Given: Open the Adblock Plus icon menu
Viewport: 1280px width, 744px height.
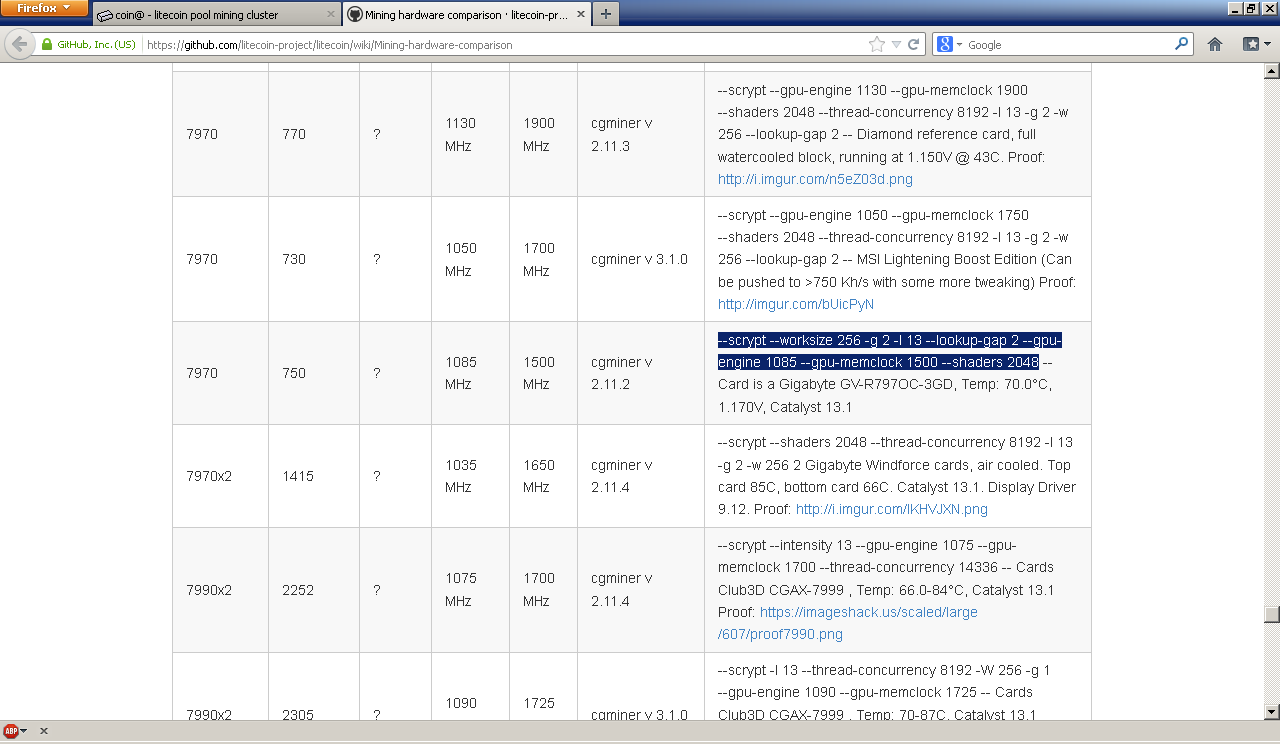Looking at the screenshot, I should click(15, 731).
